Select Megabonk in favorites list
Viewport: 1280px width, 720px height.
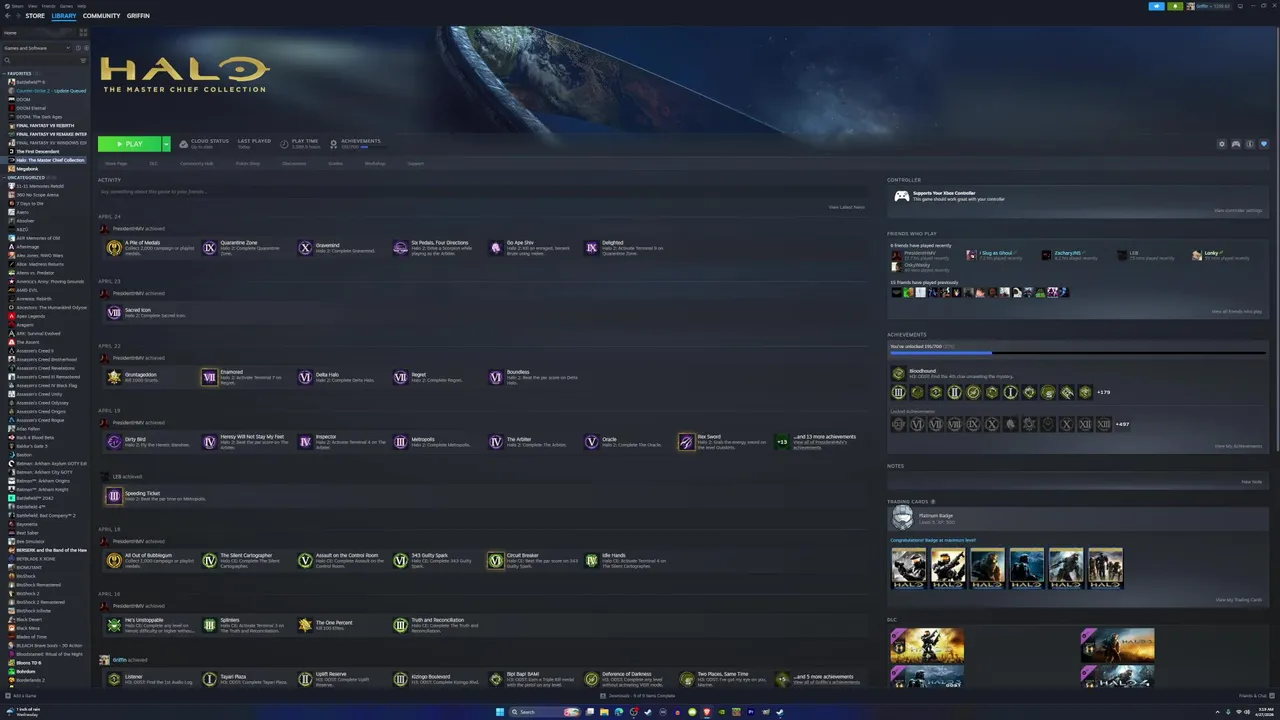26,169
